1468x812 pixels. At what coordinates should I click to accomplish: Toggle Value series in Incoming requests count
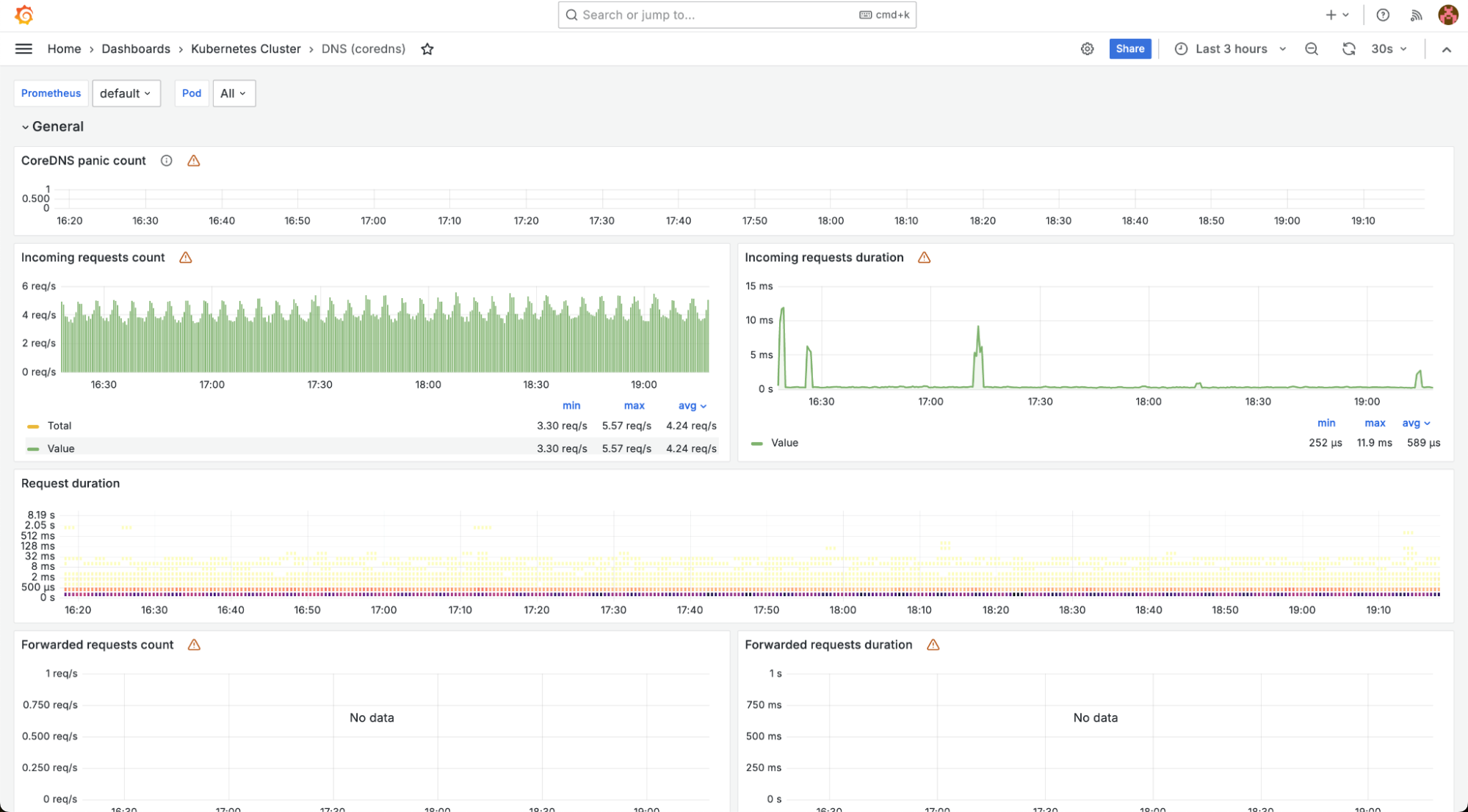[60, 449]
